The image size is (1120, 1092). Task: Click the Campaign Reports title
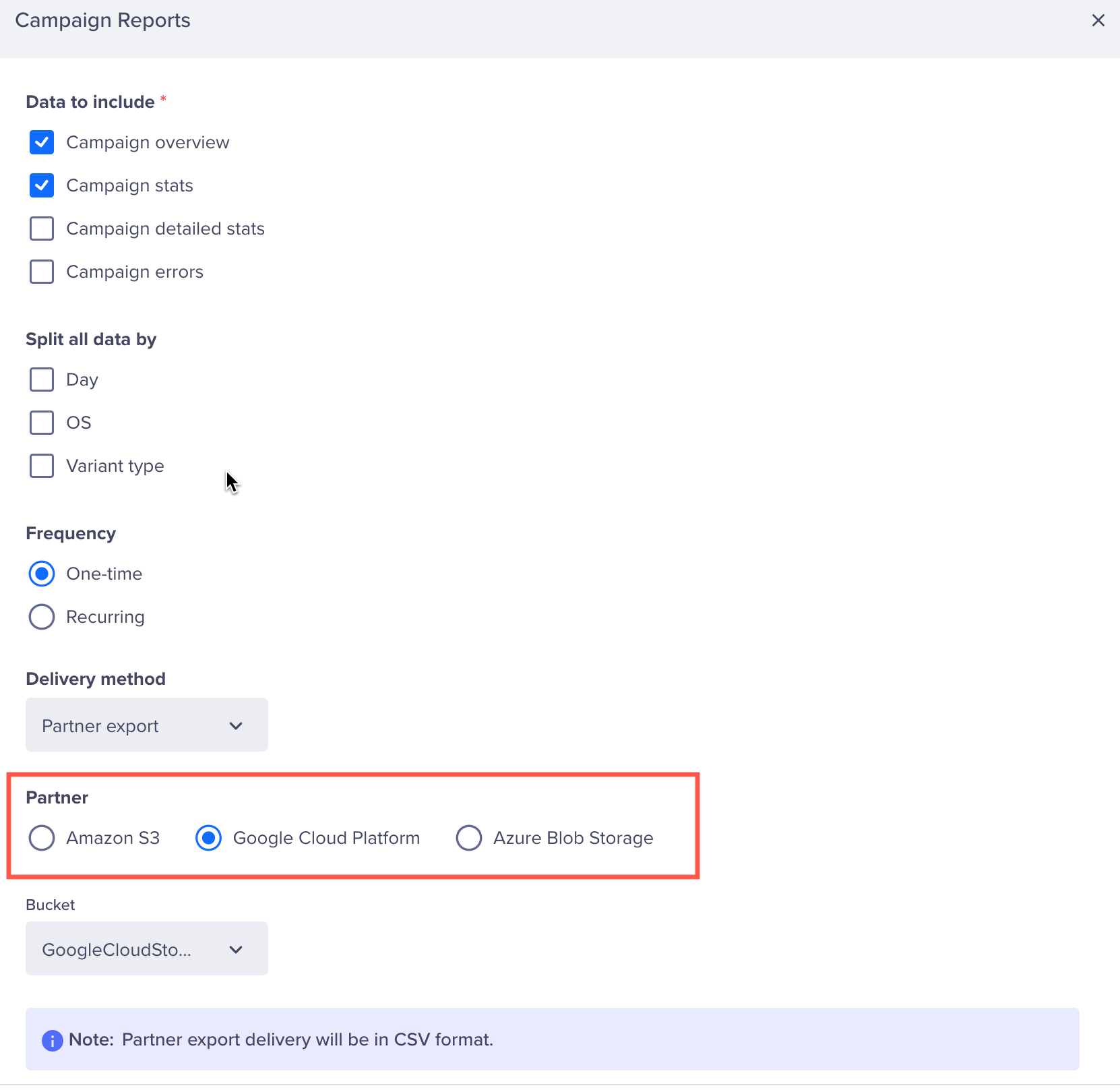click(102, 20)
